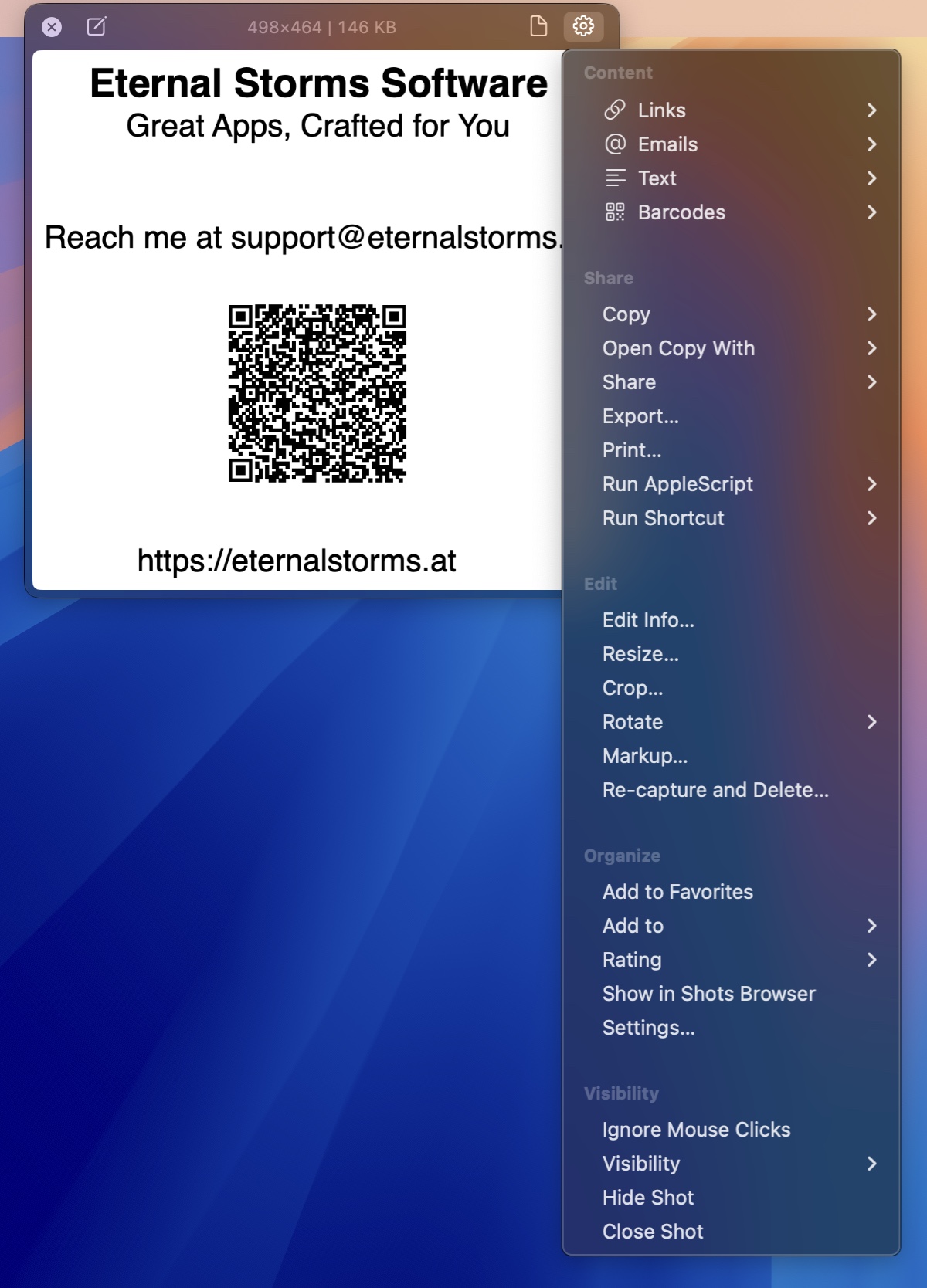Click the text lines icon beside Text
927x1288 pixels.
[615, 178]
